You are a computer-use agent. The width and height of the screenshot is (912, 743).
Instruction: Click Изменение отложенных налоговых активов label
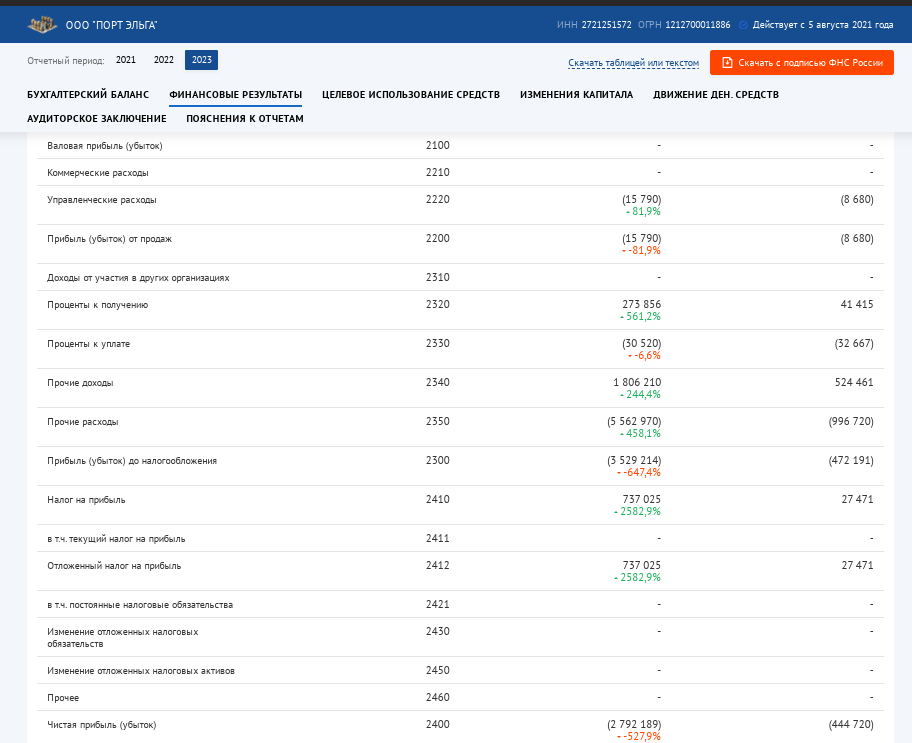click(x=141, y=671)
